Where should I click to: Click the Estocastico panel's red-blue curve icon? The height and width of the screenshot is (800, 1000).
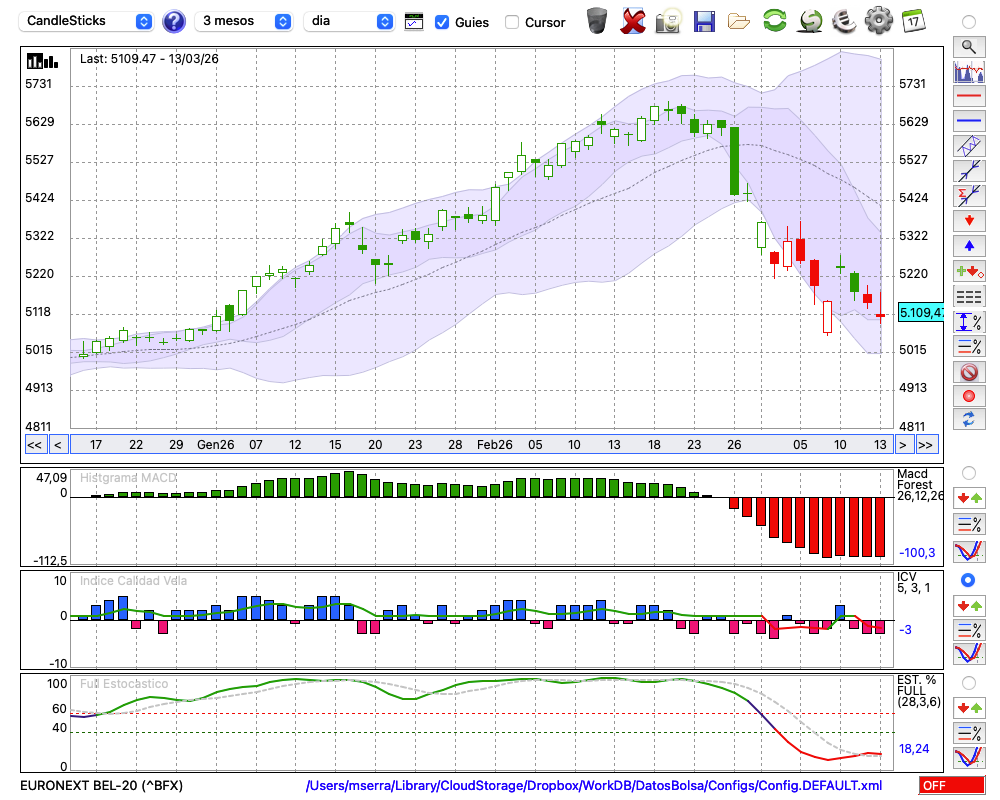point(969,757)
